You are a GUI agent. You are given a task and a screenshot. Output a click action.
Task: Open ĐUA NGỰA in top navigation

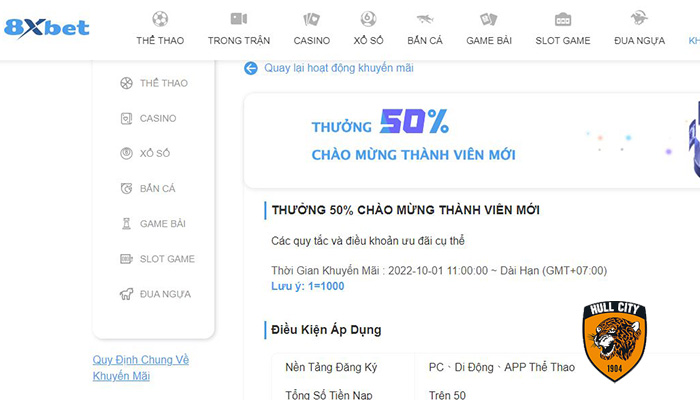pos(639,41)
